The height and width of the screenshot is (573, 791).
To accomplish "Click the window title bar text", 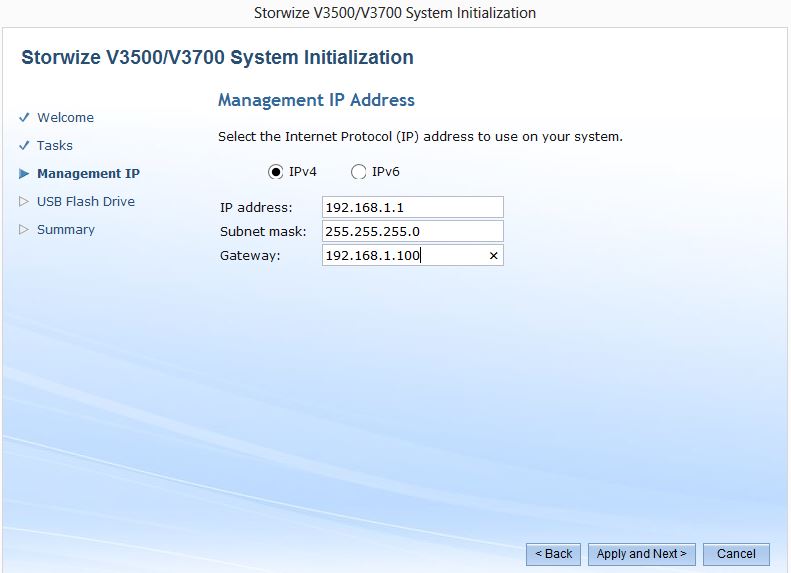I will click(395, 13).
